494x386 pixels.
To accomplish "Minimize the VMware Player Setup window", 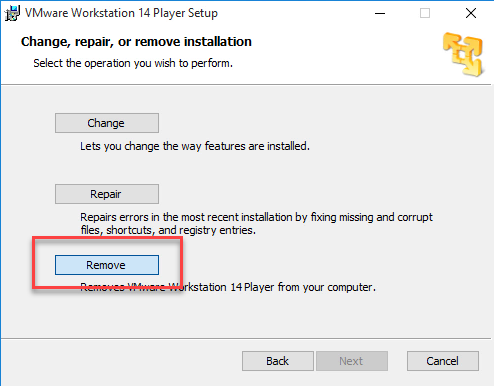I will pos(380,13).
